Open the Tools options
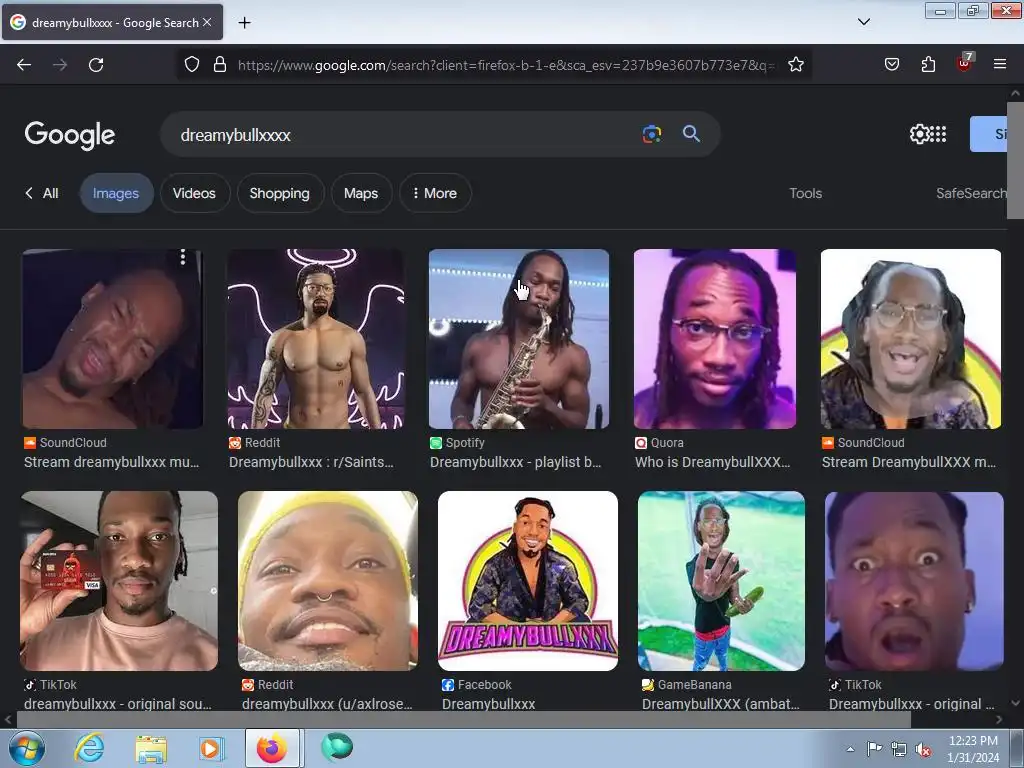1024x768 pixels. pos(805,193)
